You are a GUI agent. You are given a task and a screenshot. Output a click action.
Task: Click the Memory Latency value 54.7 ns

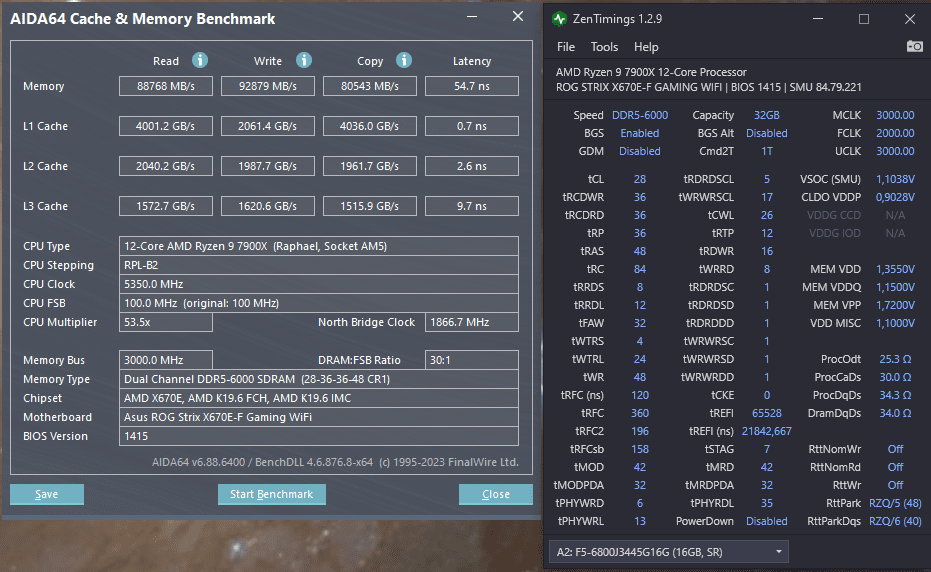click(472, 86)
